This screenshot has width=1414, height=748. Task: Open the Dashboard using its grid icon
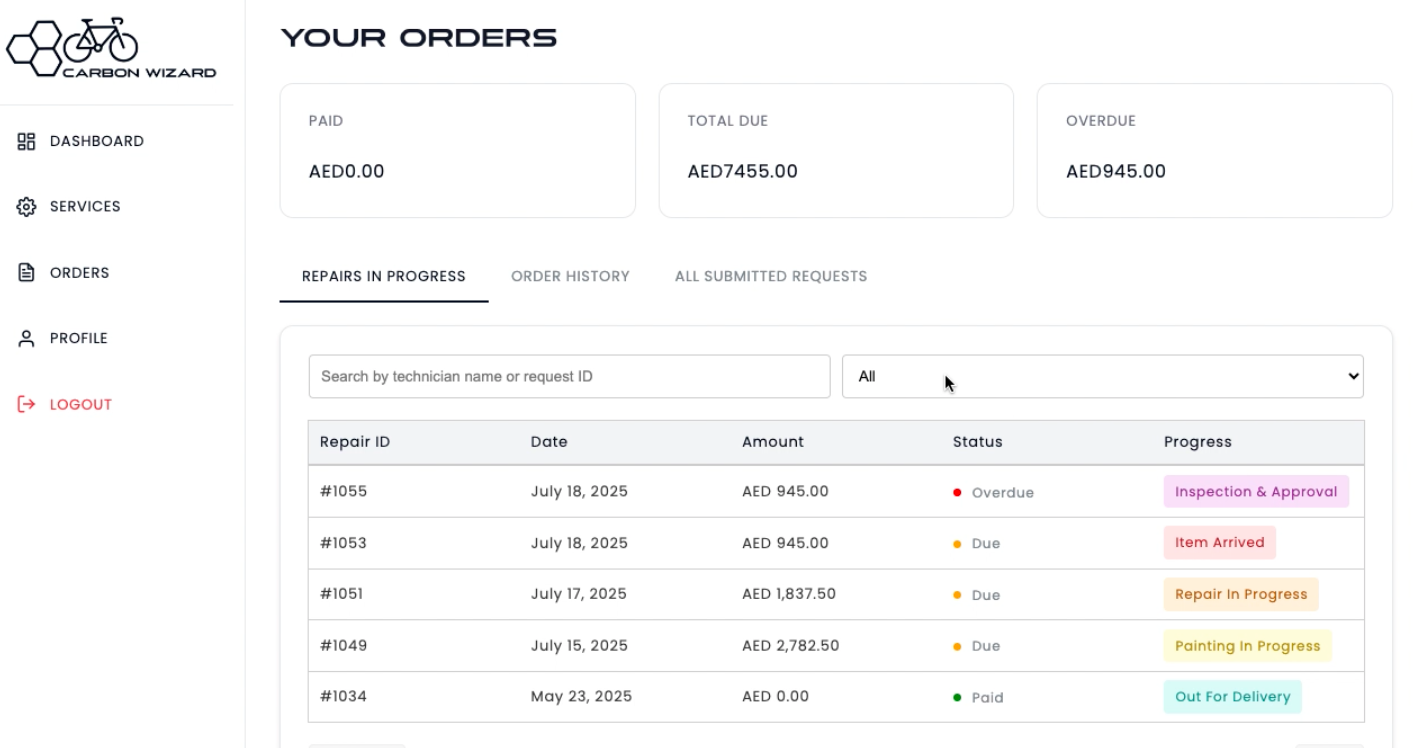[25, 141]
